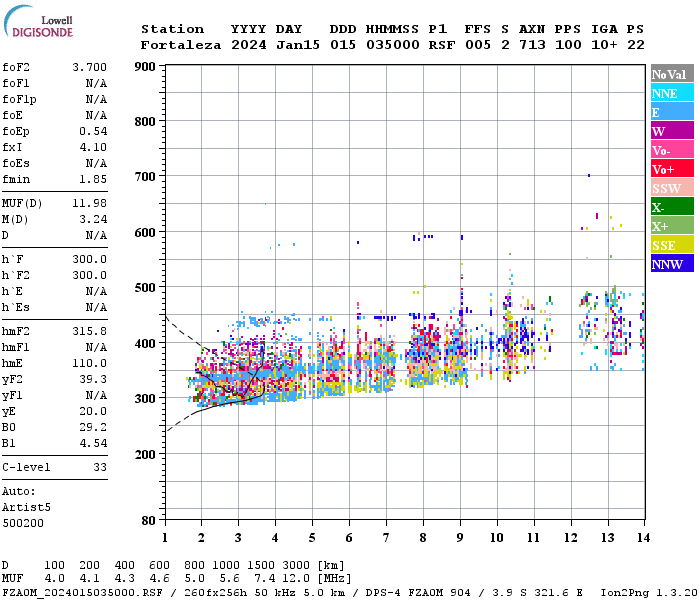This screenshot has width=700, height=600.
Task: Click the 500 km height axis label
Action: [x=145, y=288]
